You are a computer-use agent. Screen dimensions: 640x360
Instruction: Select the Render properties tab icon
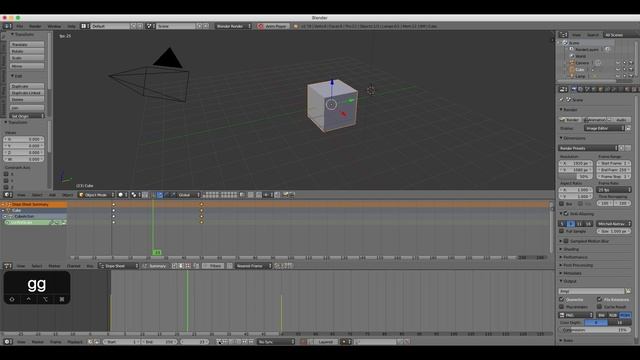(573, 89)
